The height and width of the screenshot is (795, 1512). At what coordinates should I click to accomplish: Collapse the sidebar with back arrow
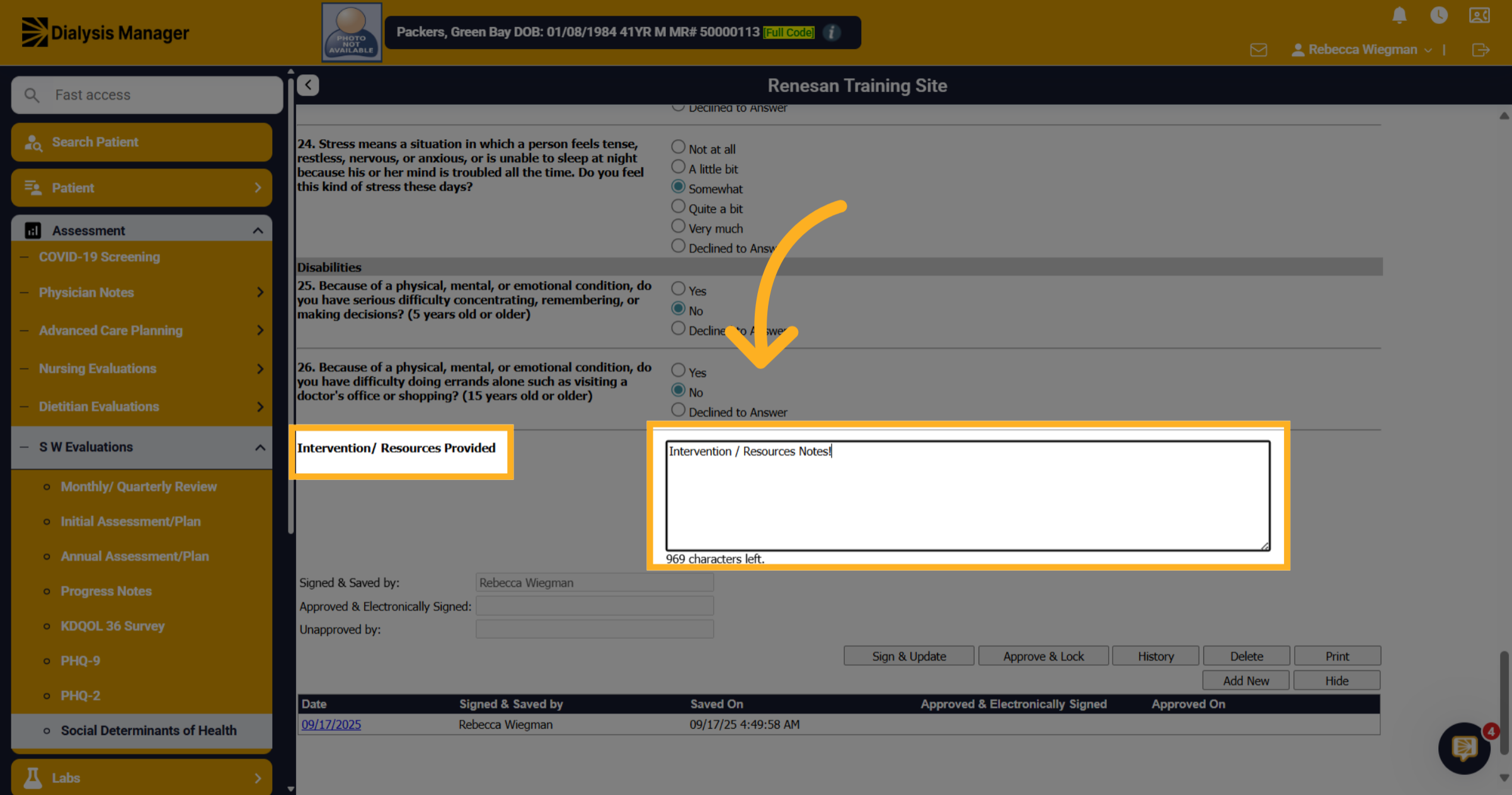click(308, 85)
